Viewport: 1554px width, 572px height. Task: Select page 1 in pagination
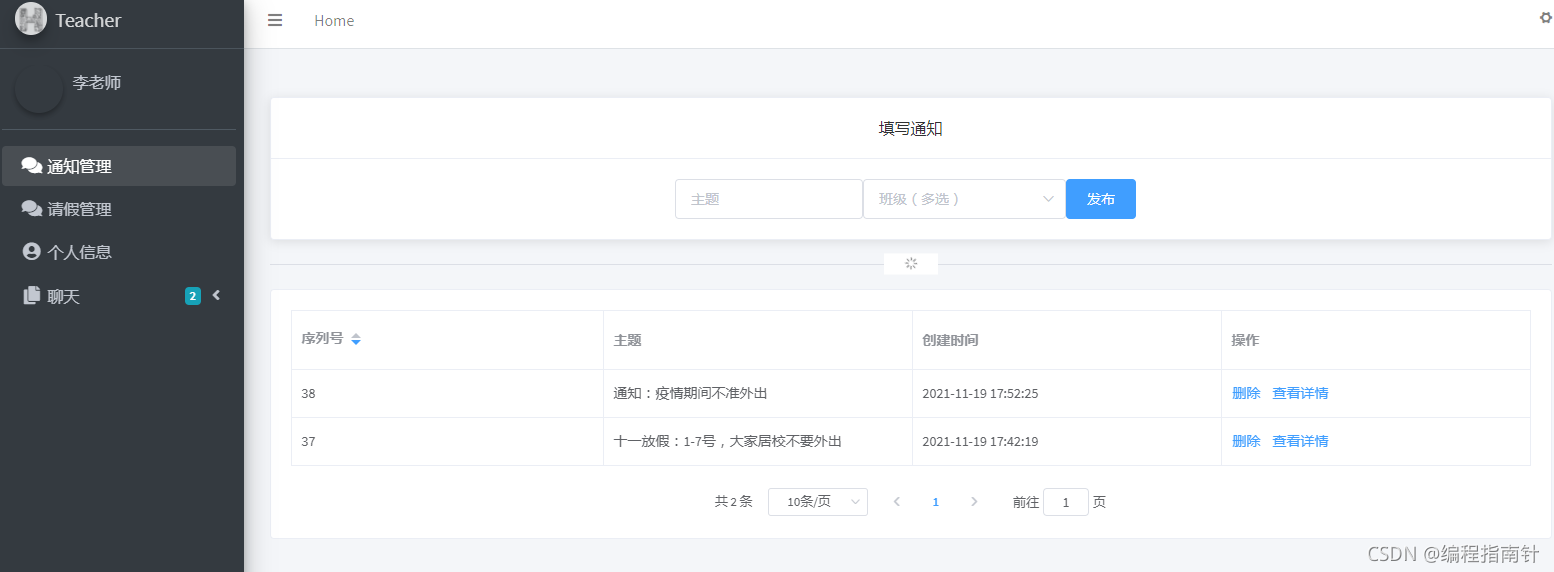(936, 502)
